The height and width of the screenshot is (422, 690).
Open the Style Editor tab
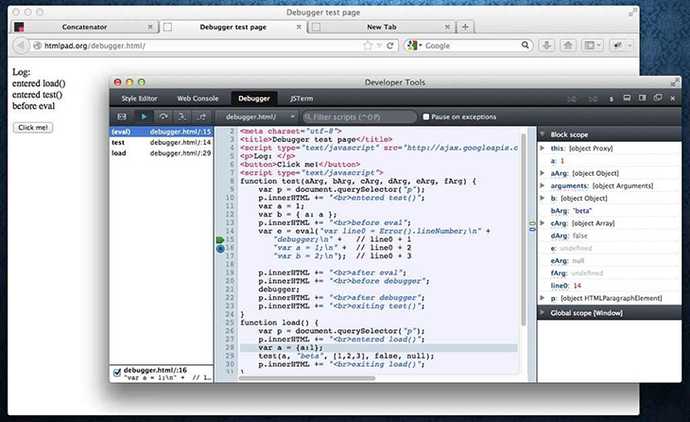pos(142,99)
